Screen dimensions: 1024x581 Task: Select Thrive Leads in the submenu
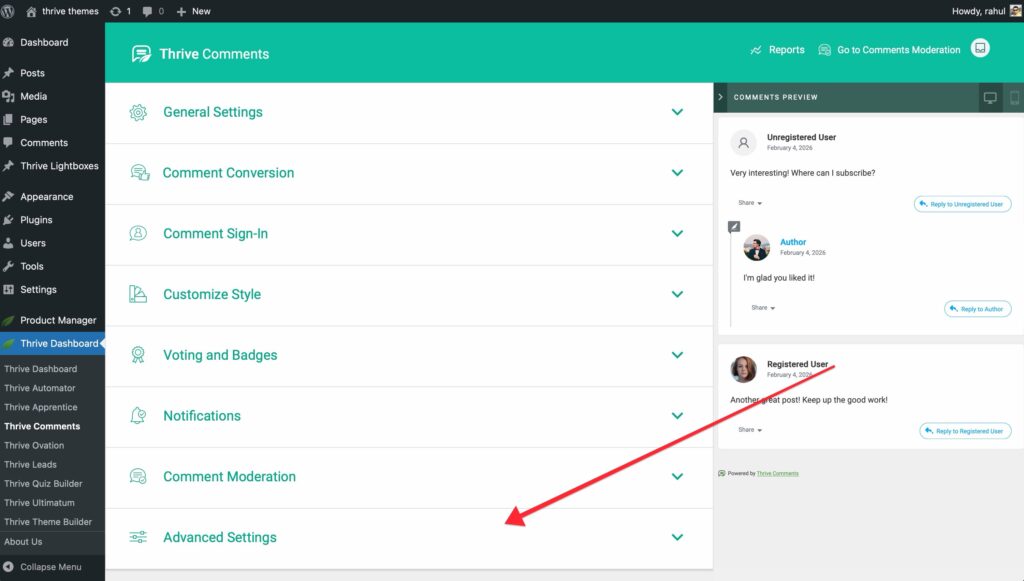pyautogui.click(x=30, y=464)
